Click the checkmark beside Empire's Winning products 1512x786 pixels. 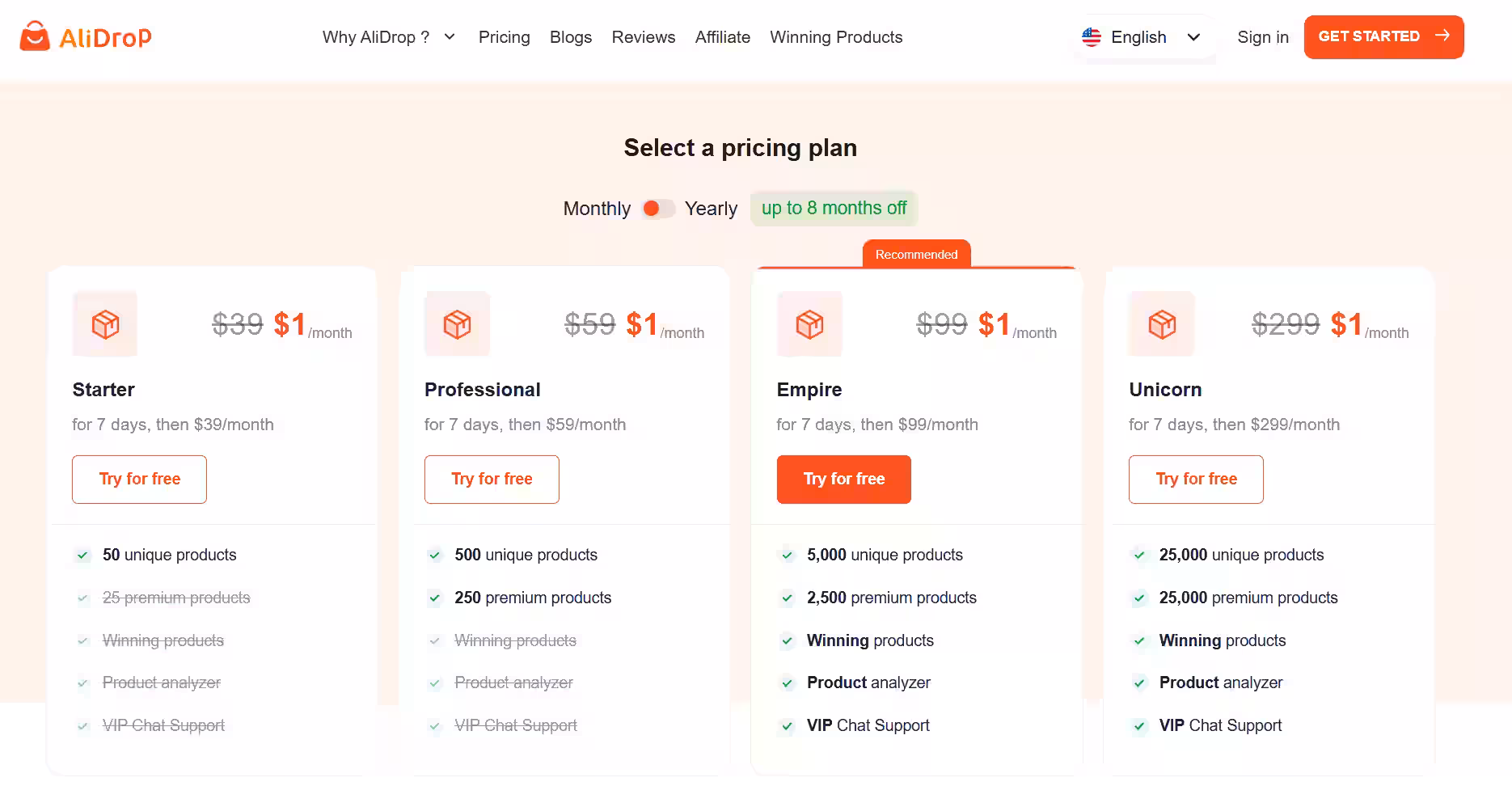(787, 640)
